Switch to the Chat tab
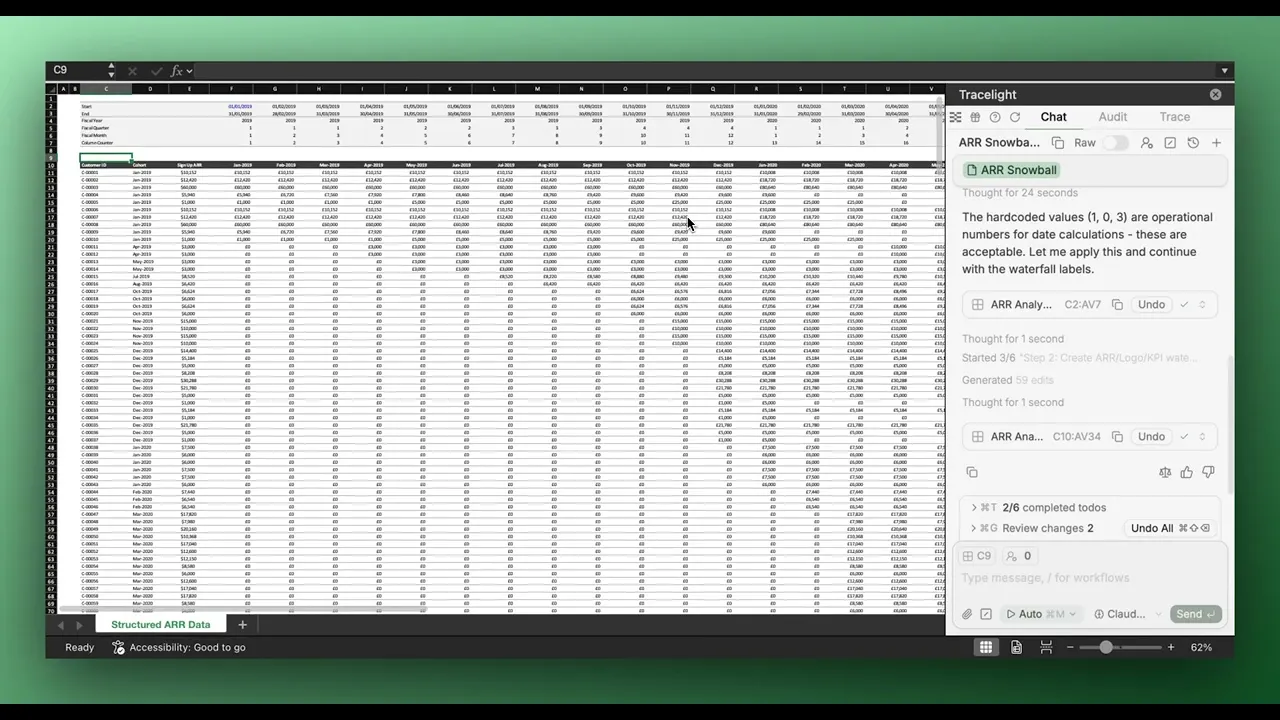Viewport: 1280px width, 720px height. (1053, 117)
